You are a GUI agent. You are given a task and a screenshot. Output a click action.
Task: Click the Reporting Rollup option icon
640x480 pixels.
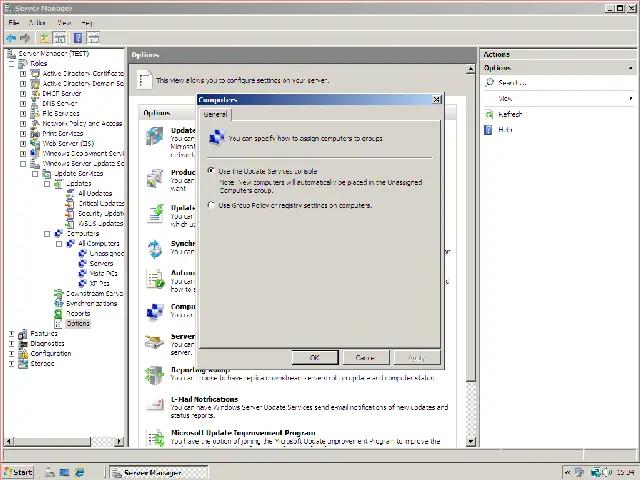coord(155,375)
